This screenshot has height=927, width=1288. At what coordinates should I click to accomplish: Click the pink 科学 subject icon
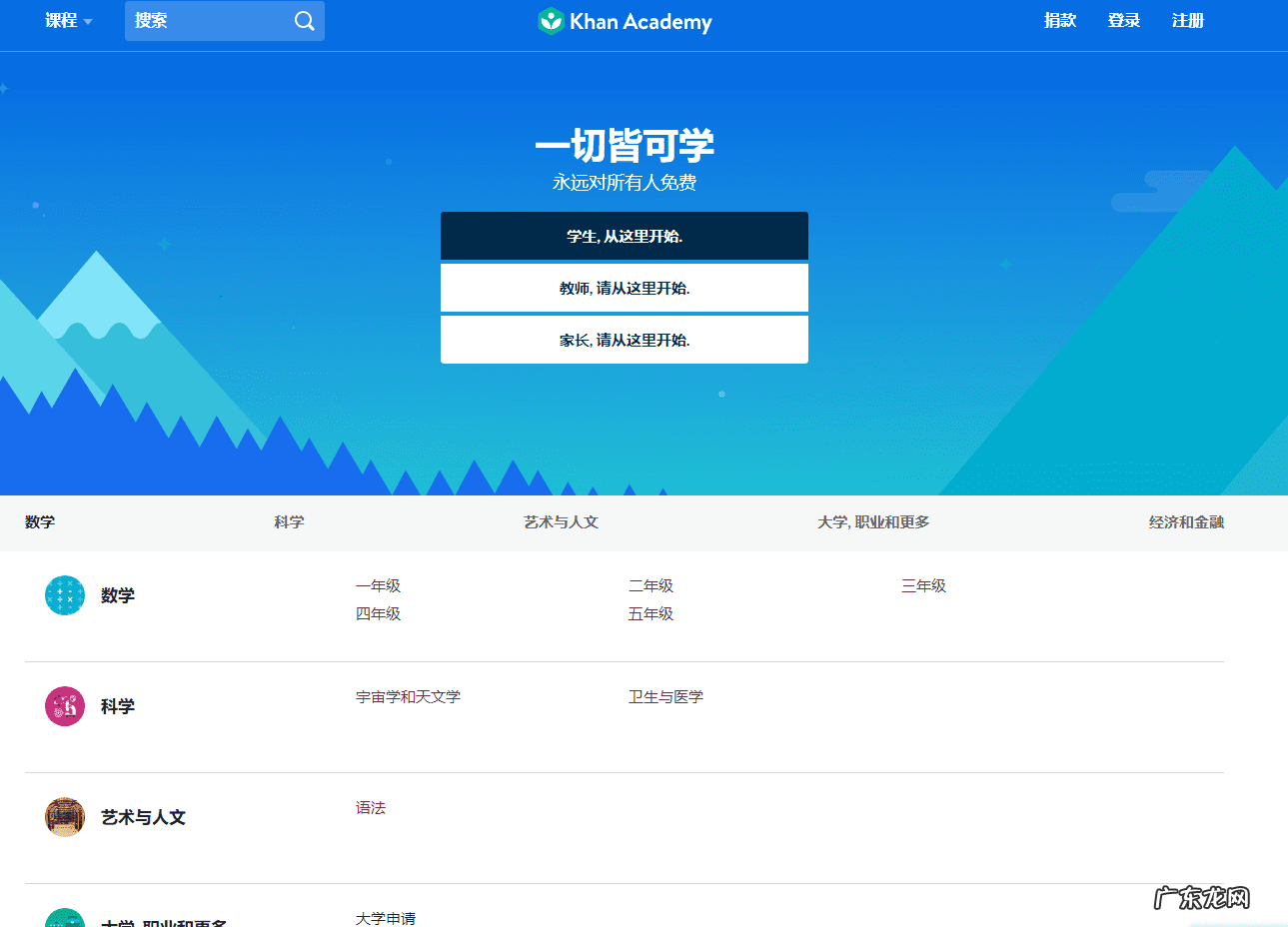64,705
